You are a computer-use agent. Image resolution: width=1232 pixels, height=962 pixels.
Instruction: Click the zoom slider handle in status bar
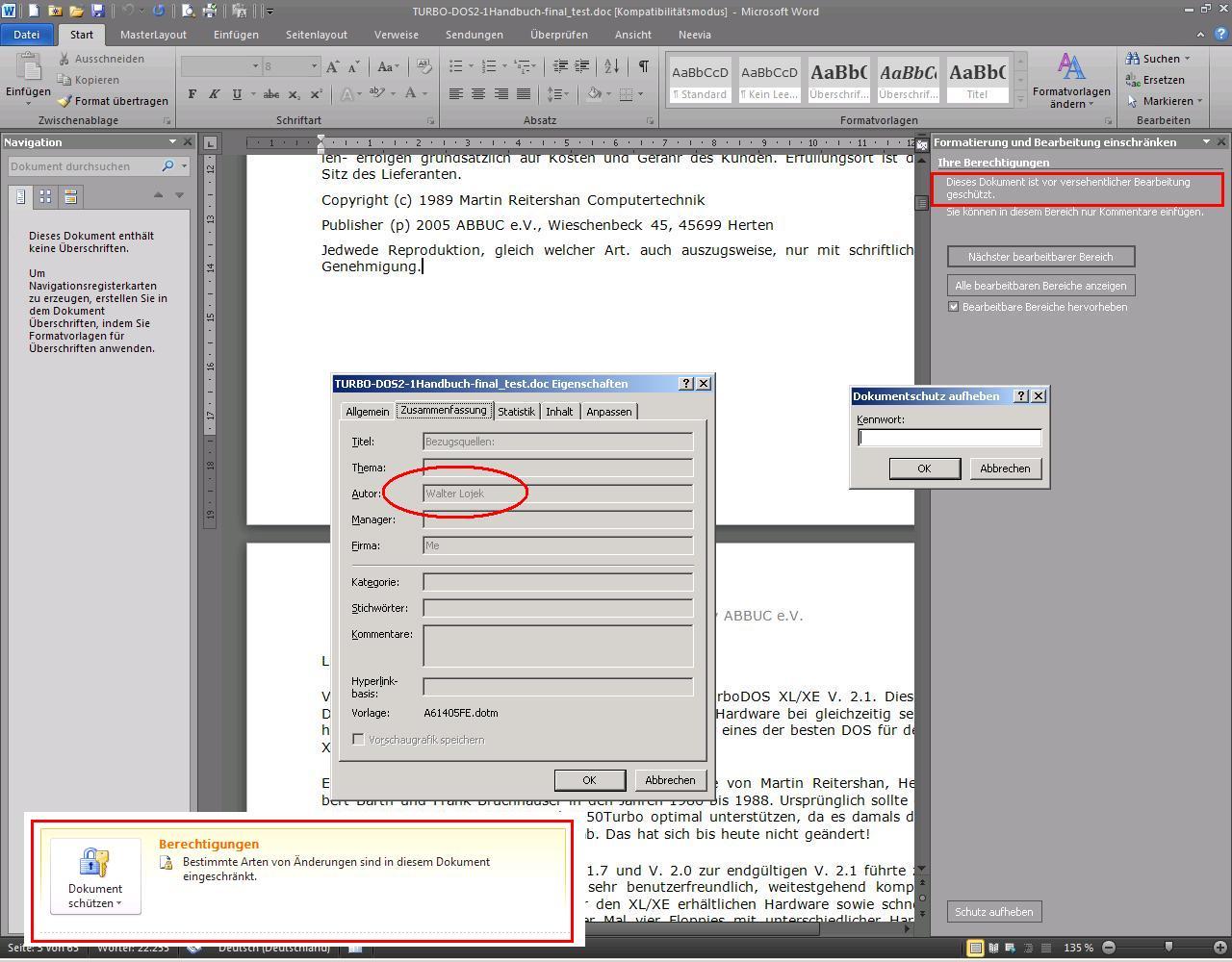pos(1168,948)
